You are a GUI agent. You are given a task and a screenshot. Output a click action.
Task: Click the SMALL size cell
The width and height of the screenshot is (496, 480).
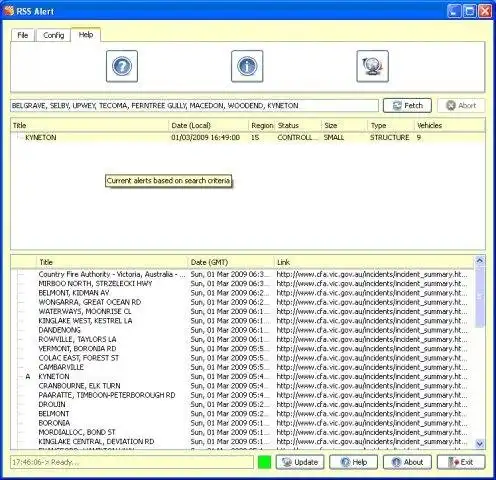(333, 137)
